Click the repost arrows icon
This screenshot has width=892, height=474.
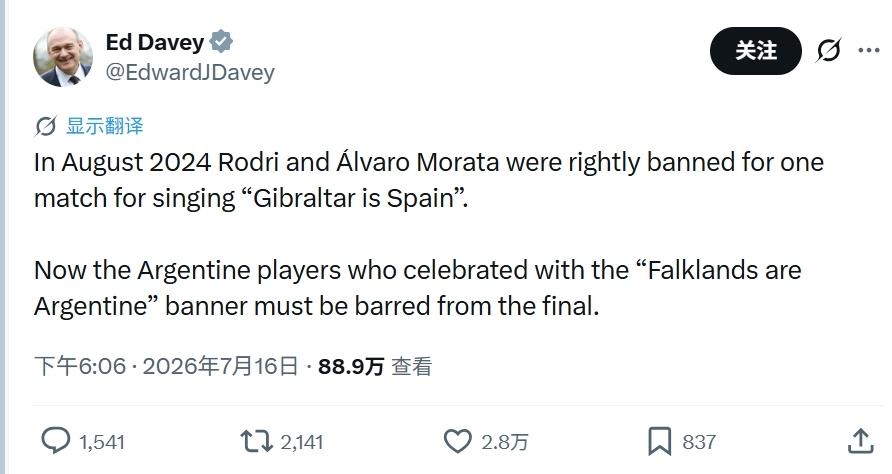pyautogui.click(x=257, y=441)
